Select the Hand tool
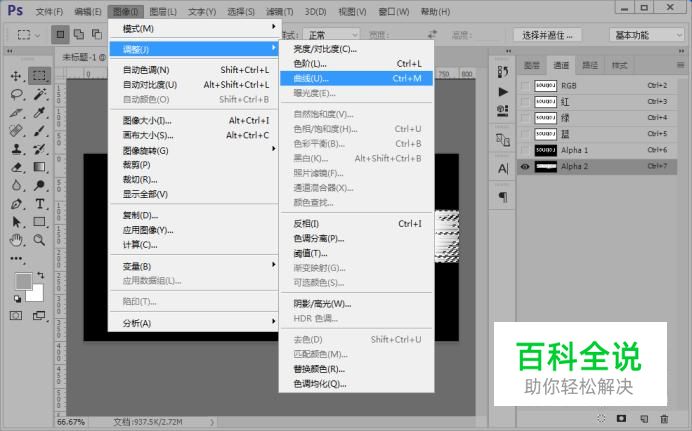Screen dimensions: 692x431 pyautogui.click(x=16, y=240)
